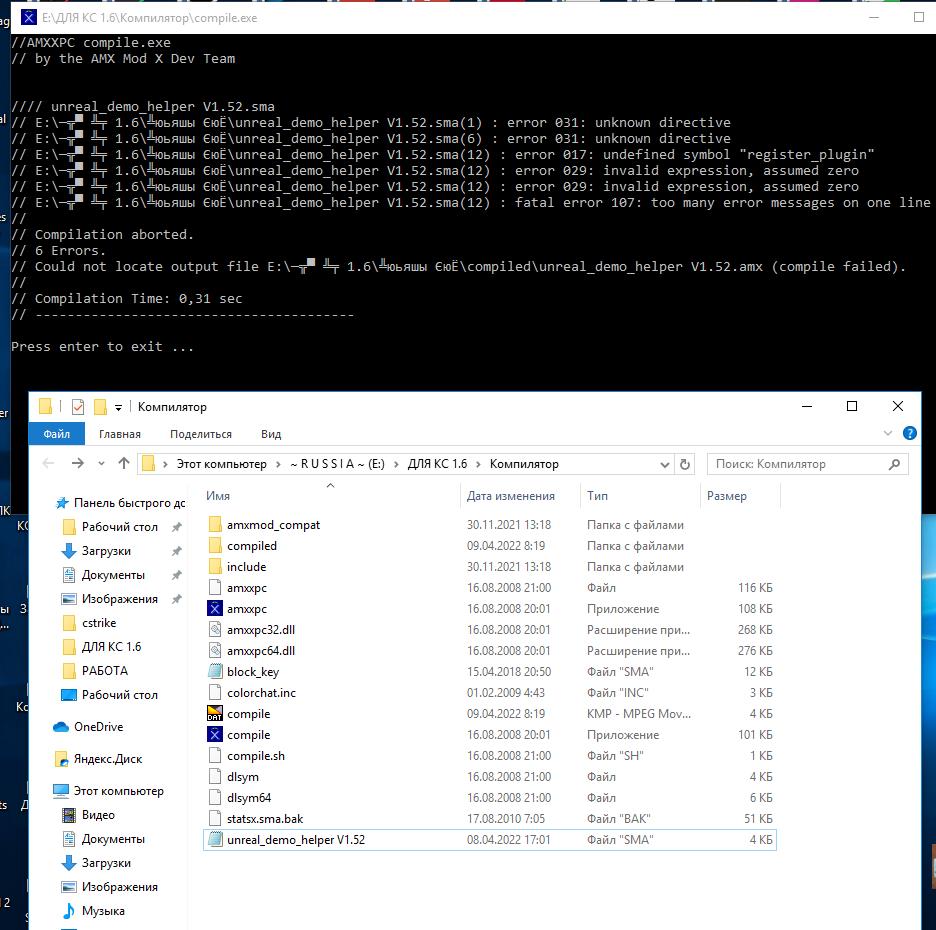Select the amxxpc application icon
This screenshot has width=936, height=930.
(215, 608)
